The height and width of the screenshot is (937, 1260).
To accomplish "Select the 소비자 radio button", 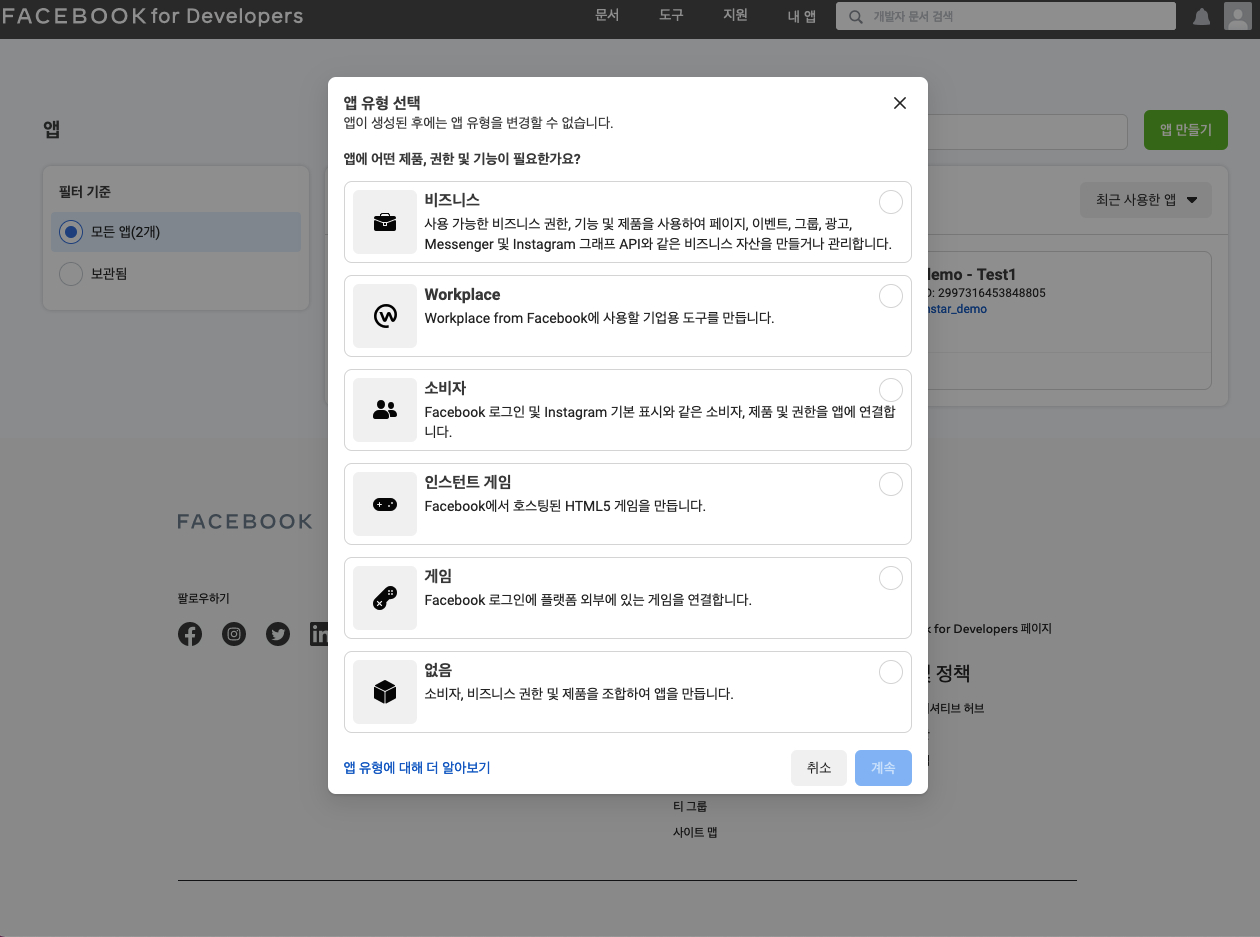I will [x=890, y=390].
